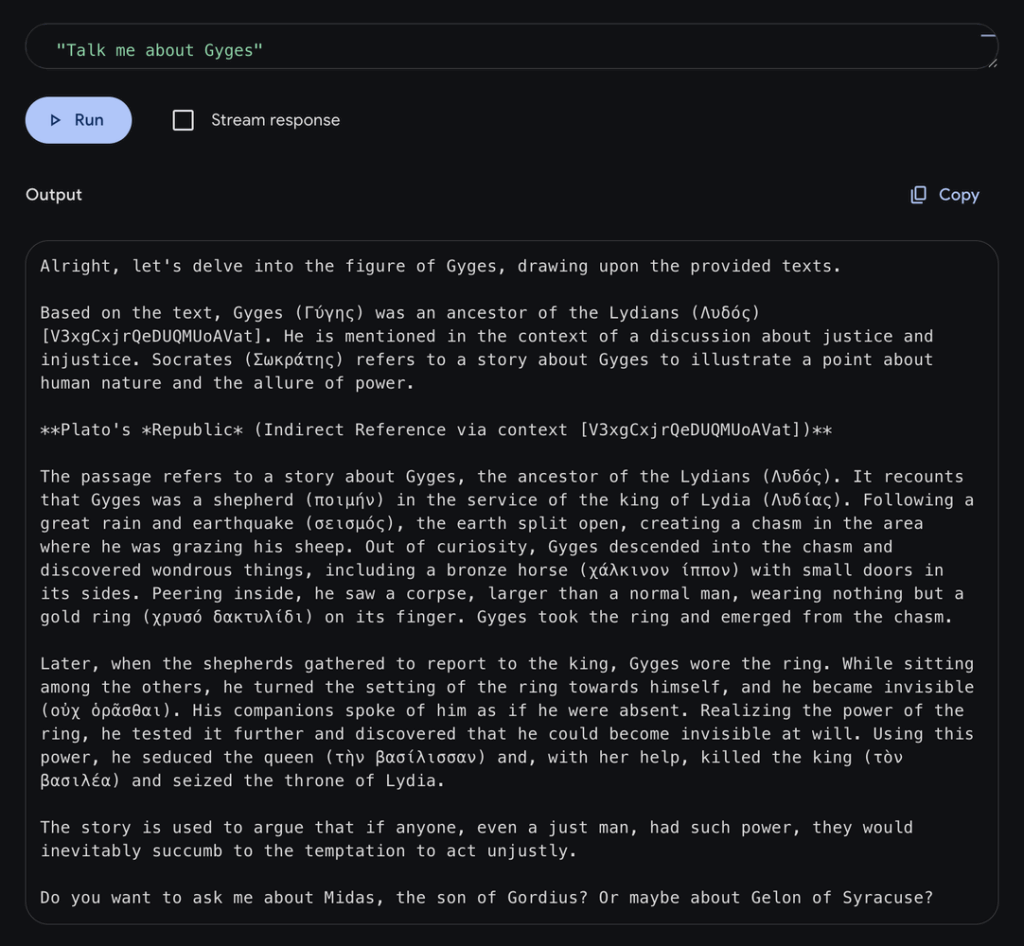Click the "Stream response" label text
Screen dimensions: 1024x946
coord(275,120)
